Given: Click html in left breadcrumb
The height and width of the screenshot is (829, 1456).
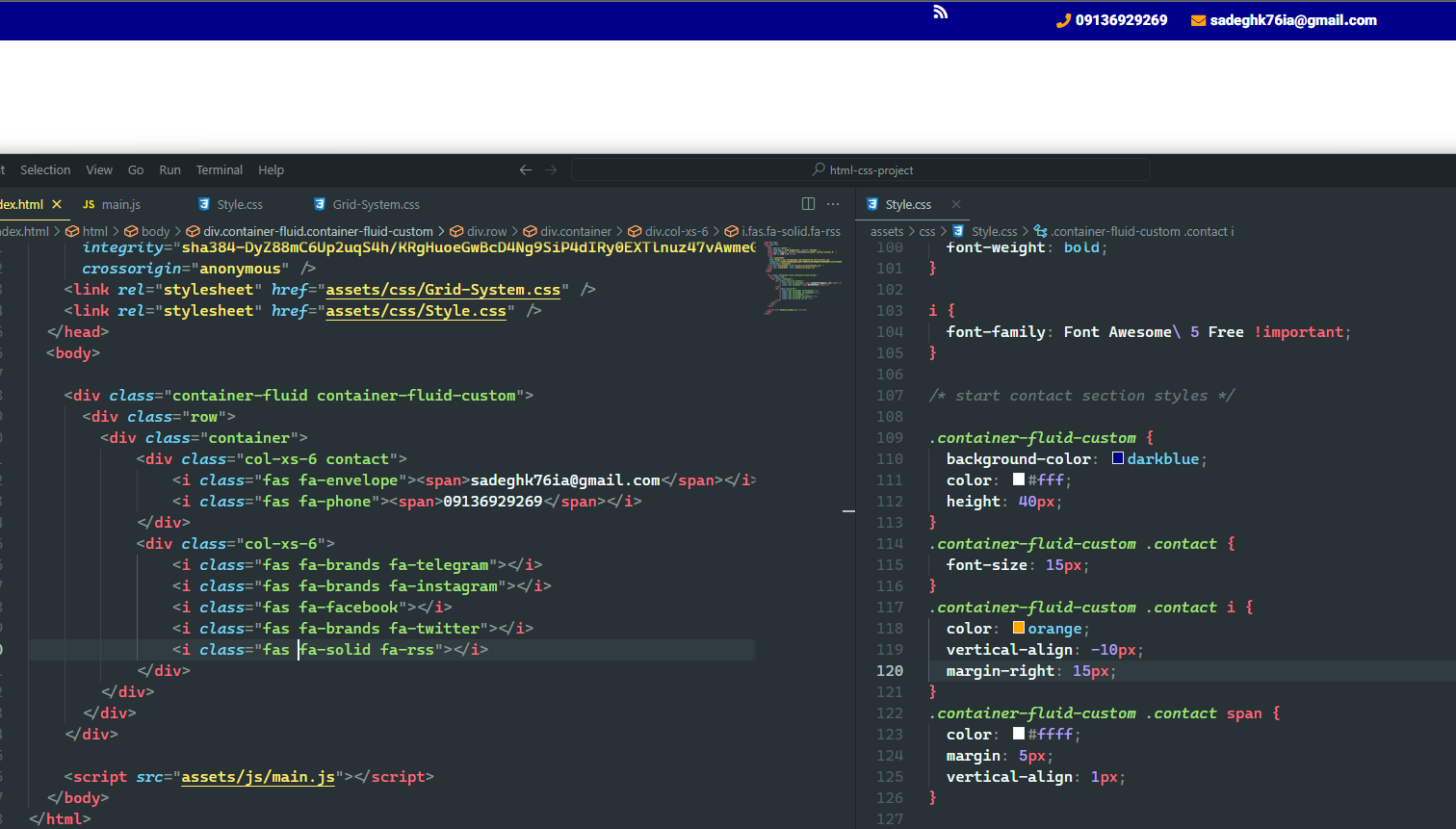Looking at the screenshot, I should click(x=87, y=232).
